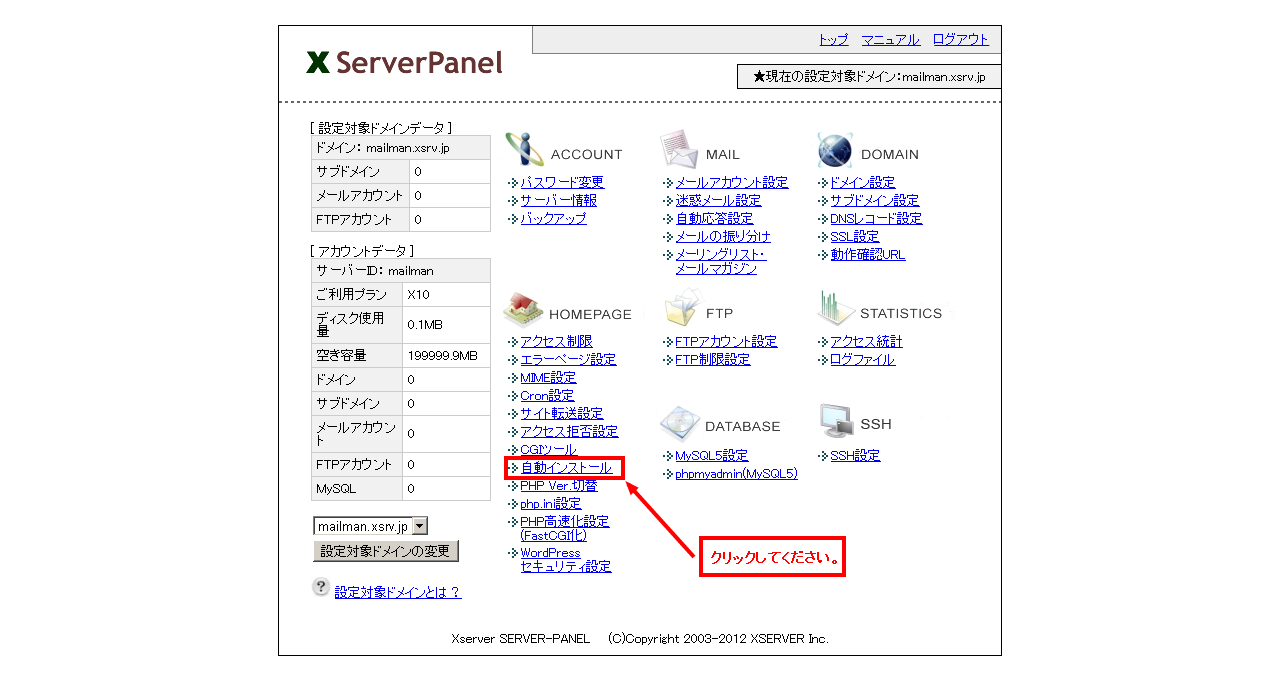The height and width of the screenshot is (694, 1264).
Task: Click the サーバーID: mailman row
Action: [x=401, y=271]
